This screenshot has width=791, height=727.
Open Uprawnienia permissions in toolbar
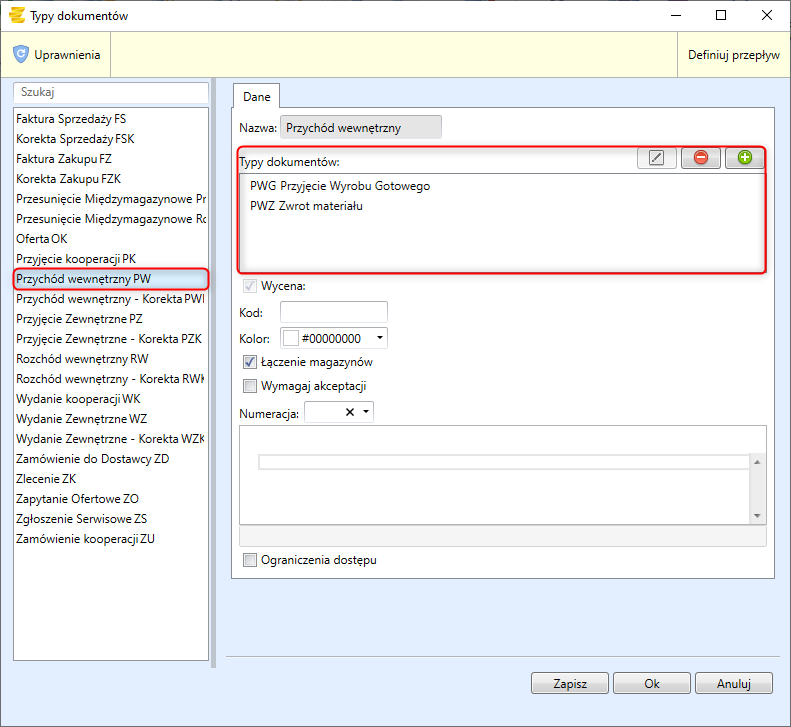pyautogui.click(x=57, y=55)
